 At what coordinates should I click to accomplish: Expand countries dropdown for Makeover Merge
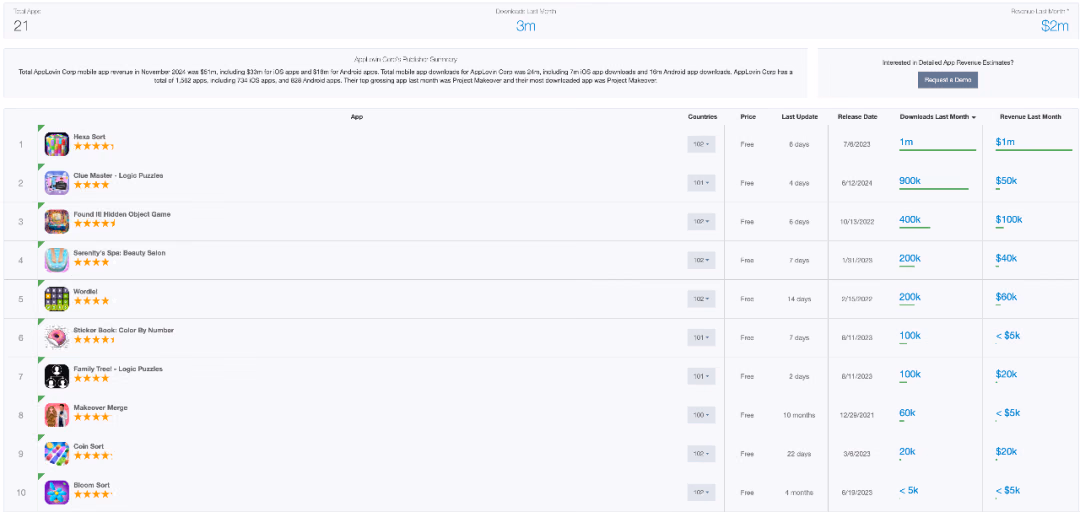(701, 415)
